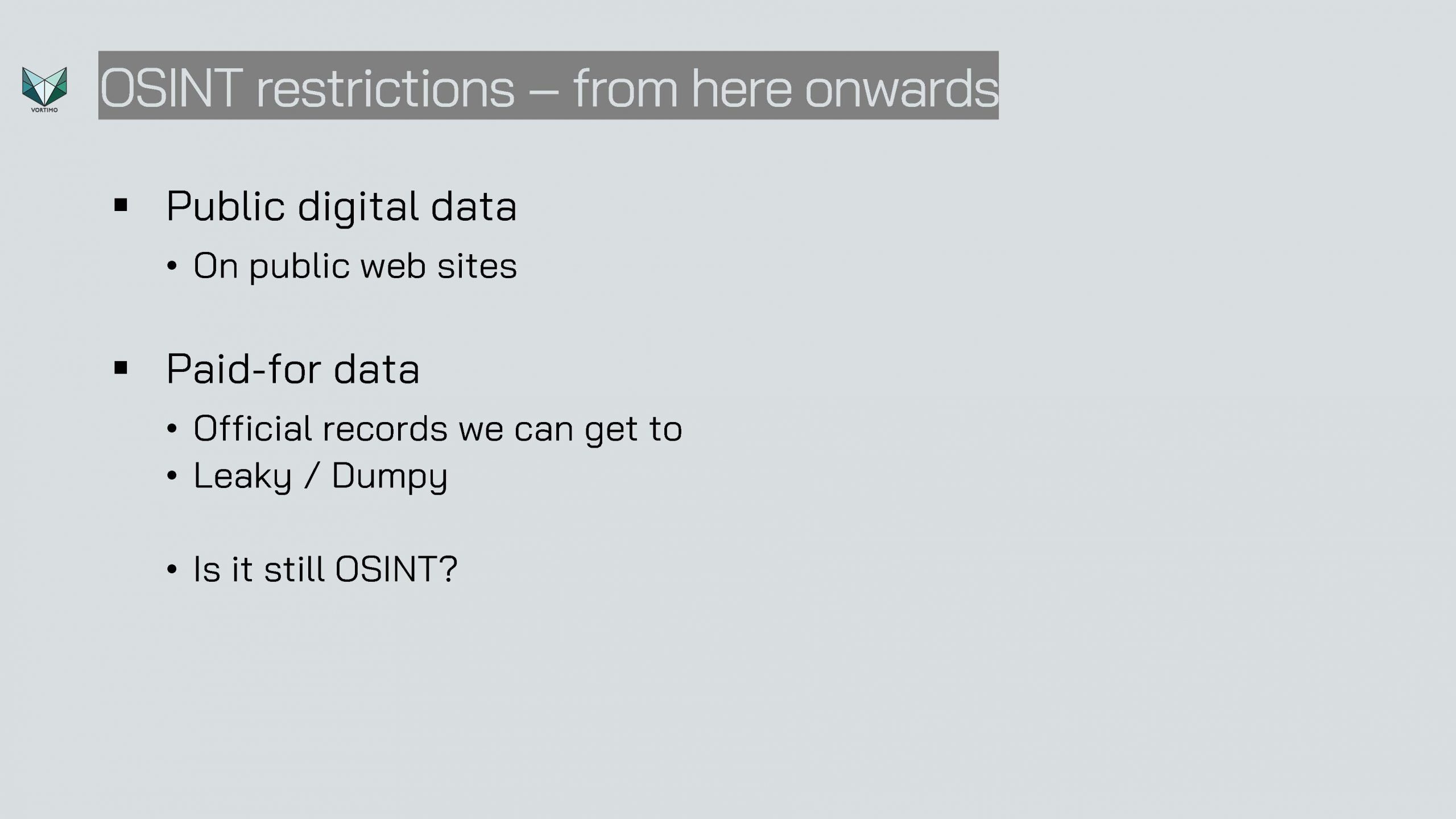Click the Vortimo fox logo icon

pyautogui.click(x=44, y=86)
